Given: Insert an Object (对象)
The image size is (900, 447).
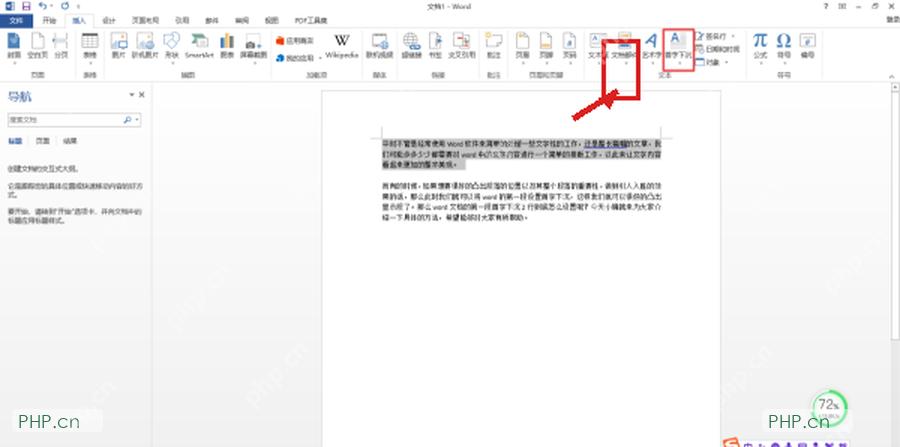Looking at the screenshot, I should coord(708,62).
